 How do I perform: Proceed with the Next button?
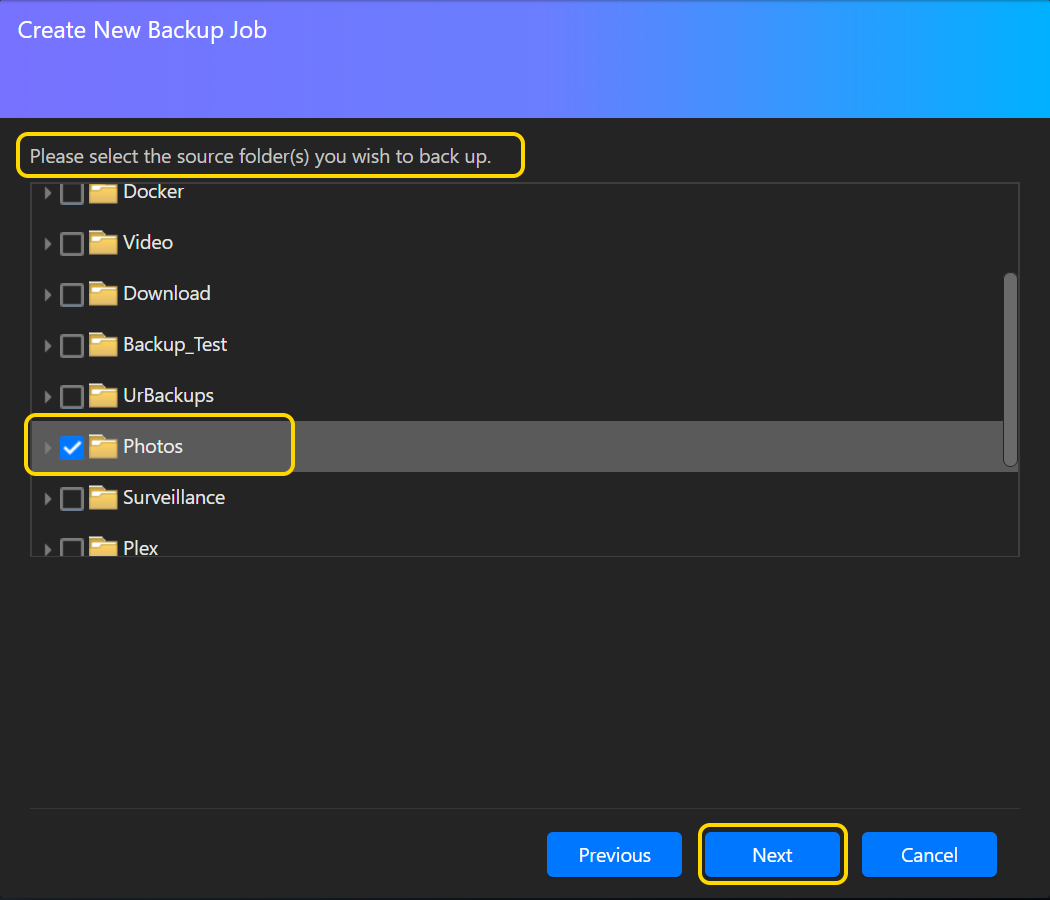click(x=772, y=854)
